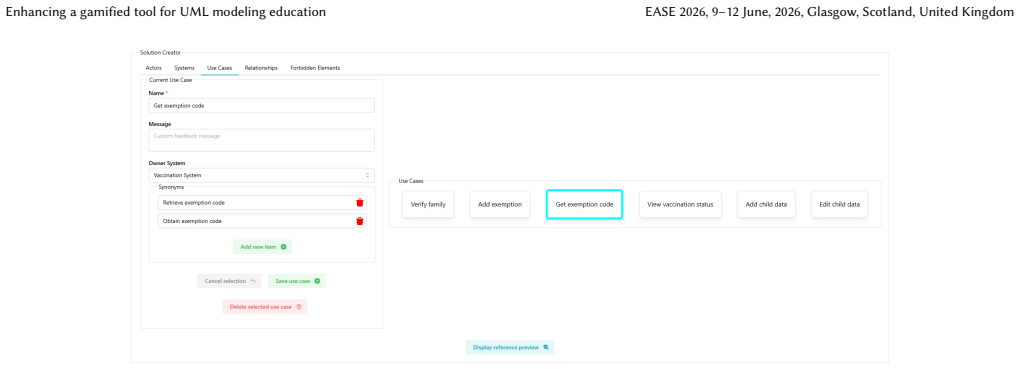Click the custom feedback Message field
This screenshot has width=1020, height=369.
click(262, 141)
